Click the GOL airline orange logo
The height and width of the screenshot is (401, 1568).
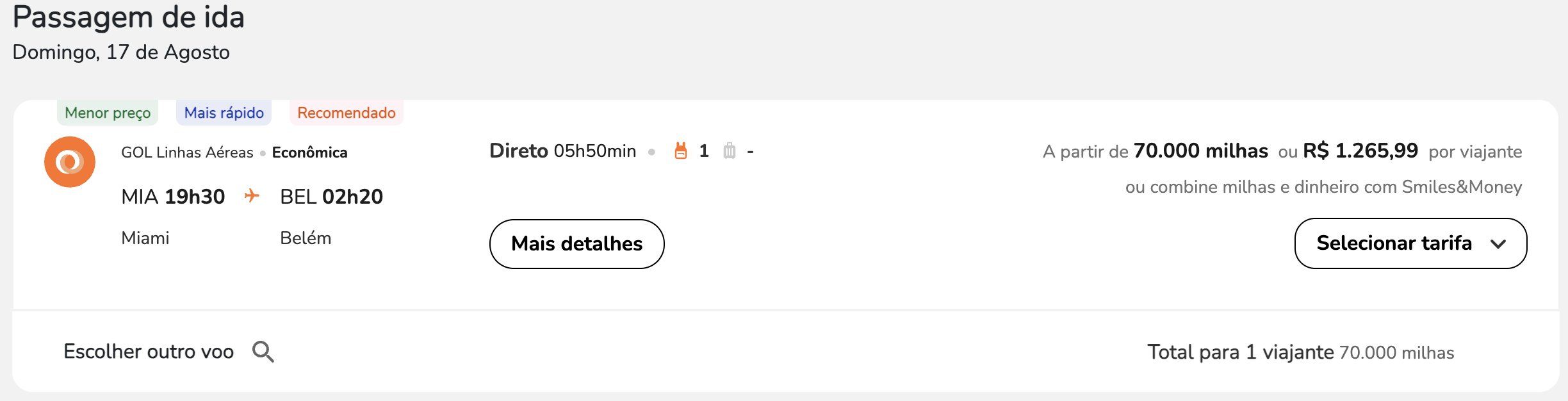[70, 162]
